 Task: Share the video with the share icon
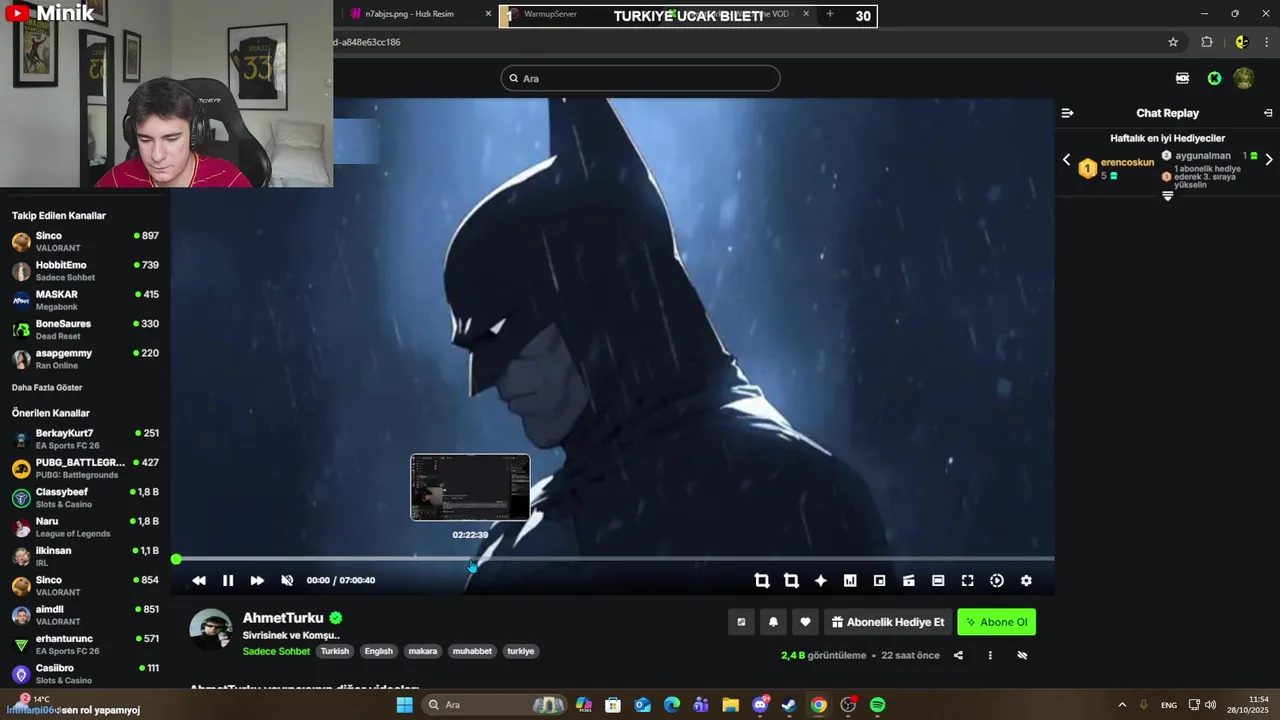pos(958,656)
